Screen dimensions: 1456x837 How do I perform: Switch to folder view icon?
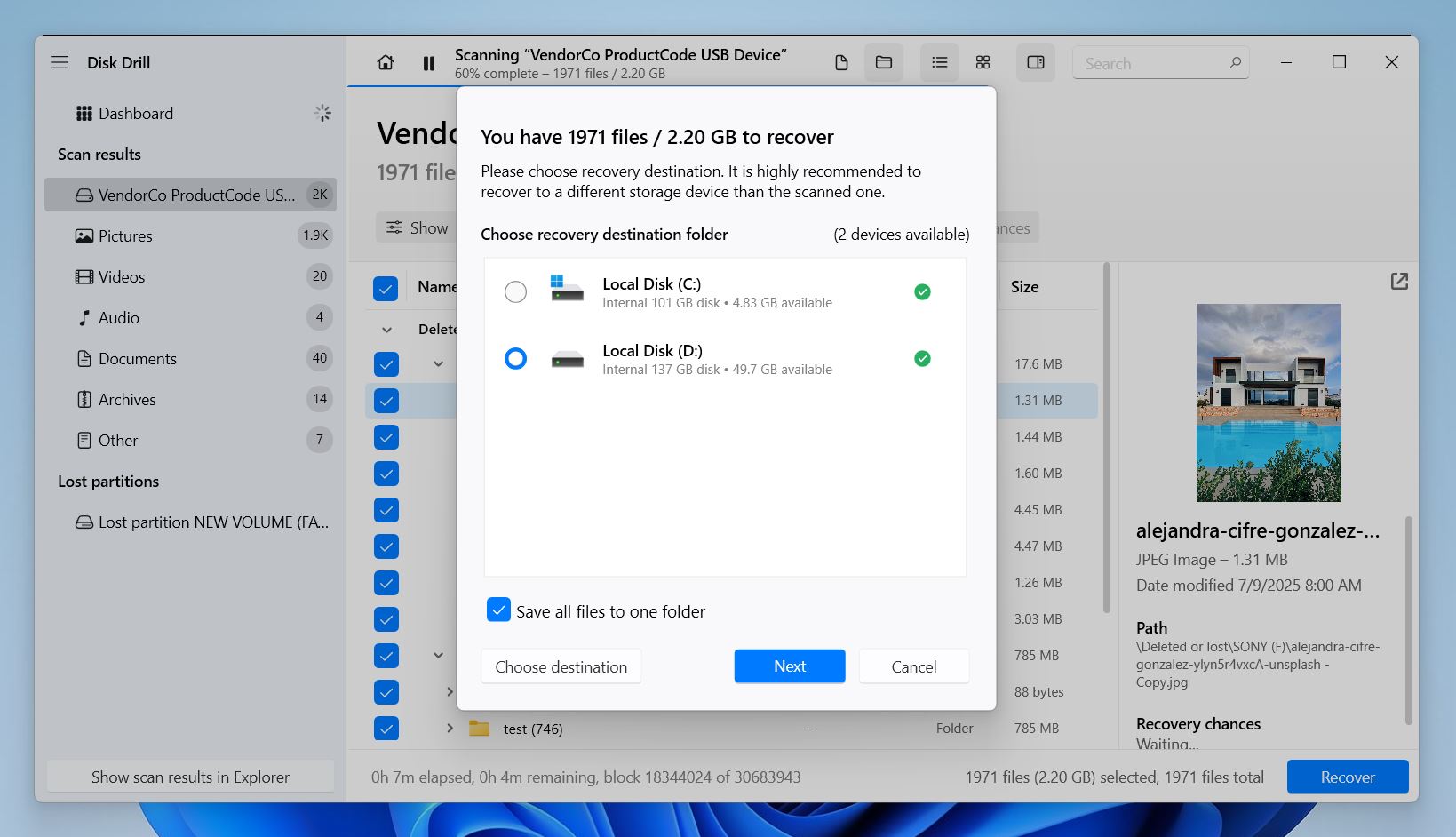click(x=884, y=62)
